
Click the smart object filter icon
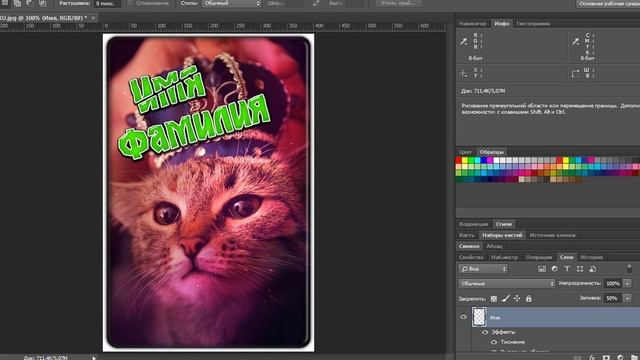tap(593, 269)
